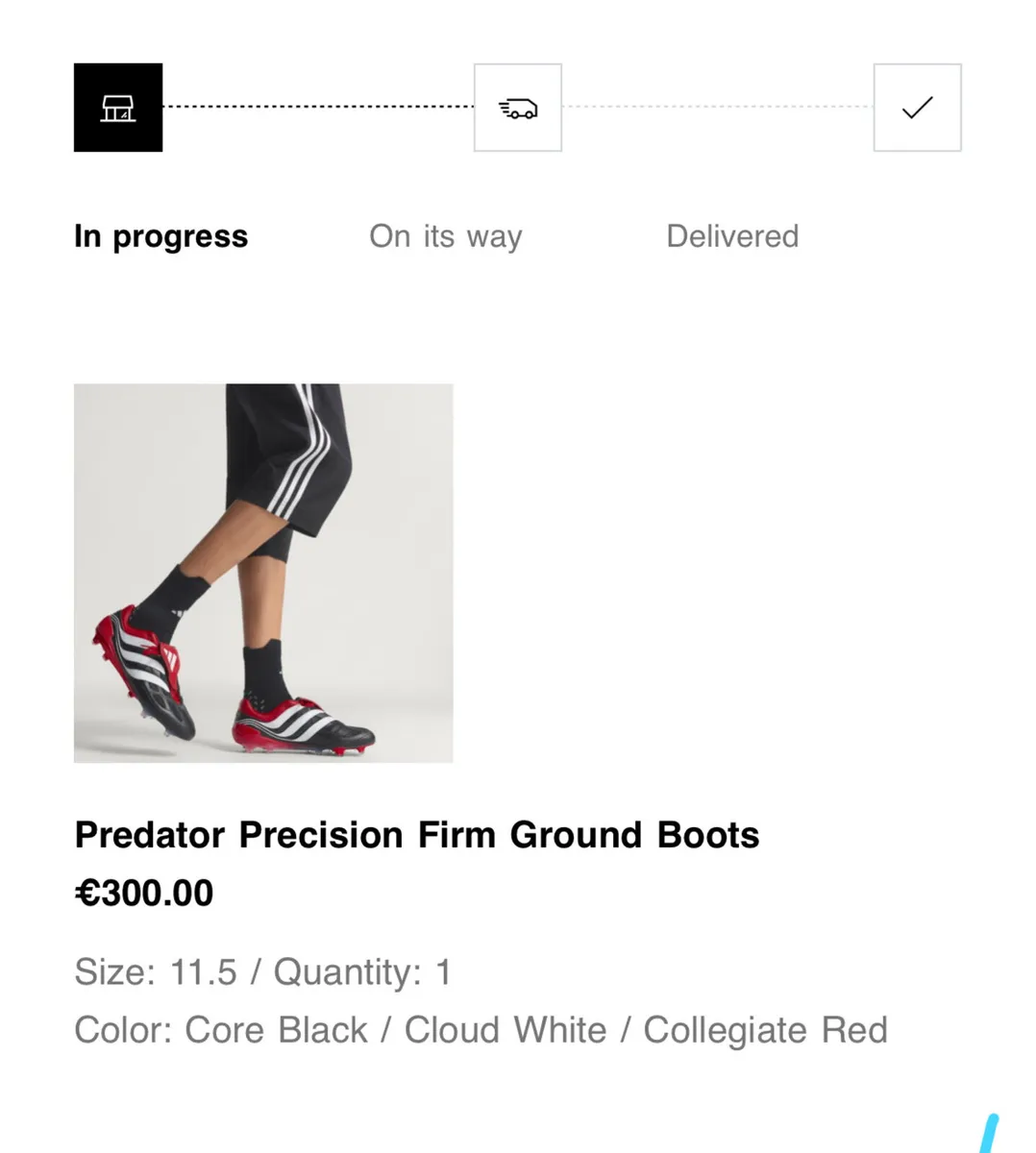
Task: Select the In progress status label
Action: [160, 236]
